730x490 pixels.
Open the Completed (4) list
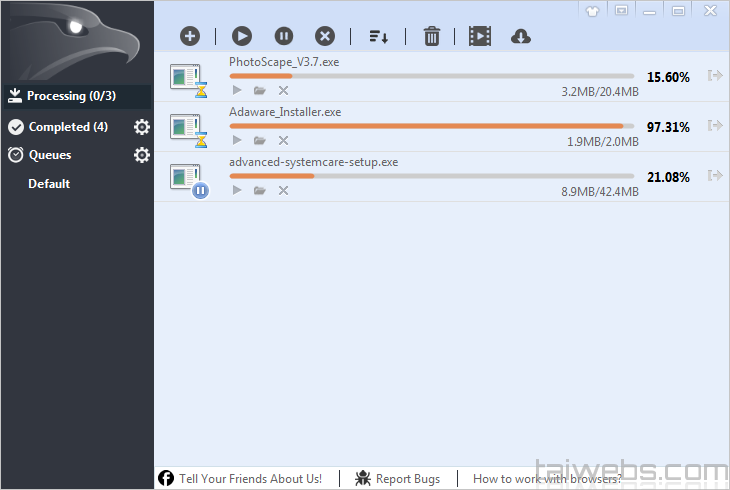(x=67, y=127)
